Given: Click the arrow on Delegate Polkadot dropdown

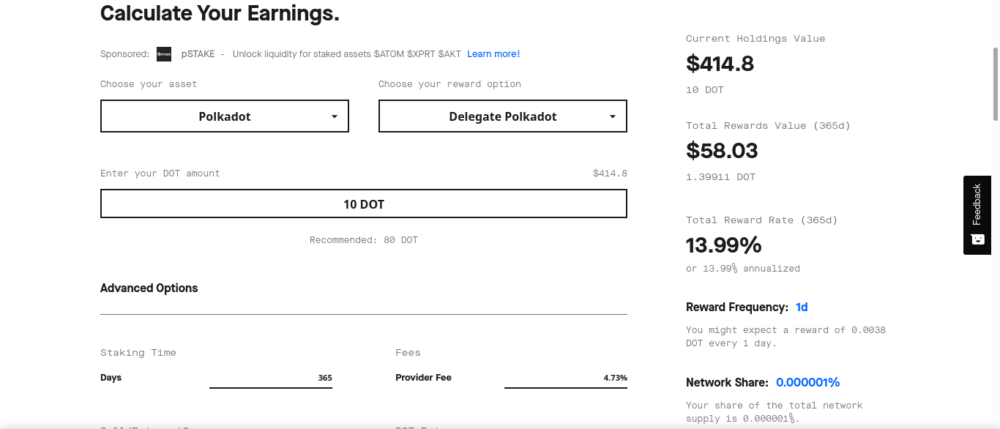Looking at the screenshot, I should point(612,117).
